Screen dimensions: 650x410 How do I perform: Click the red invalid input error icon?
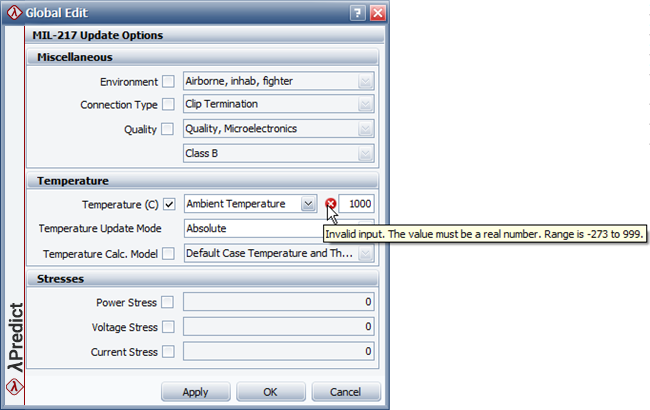(x=331, y=204)
